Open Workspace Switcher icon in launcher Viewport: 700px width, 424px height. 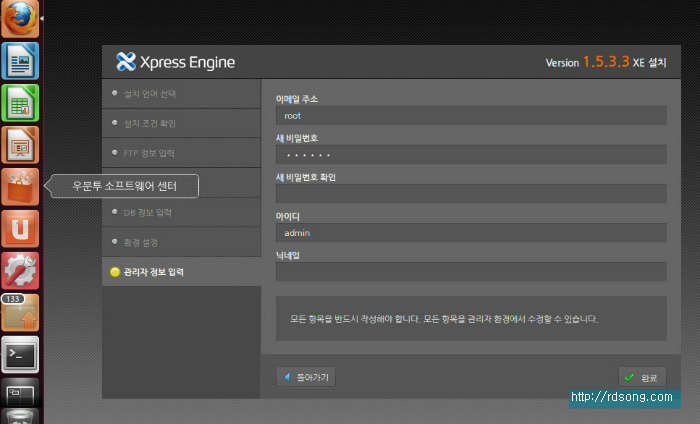[20, 395]
